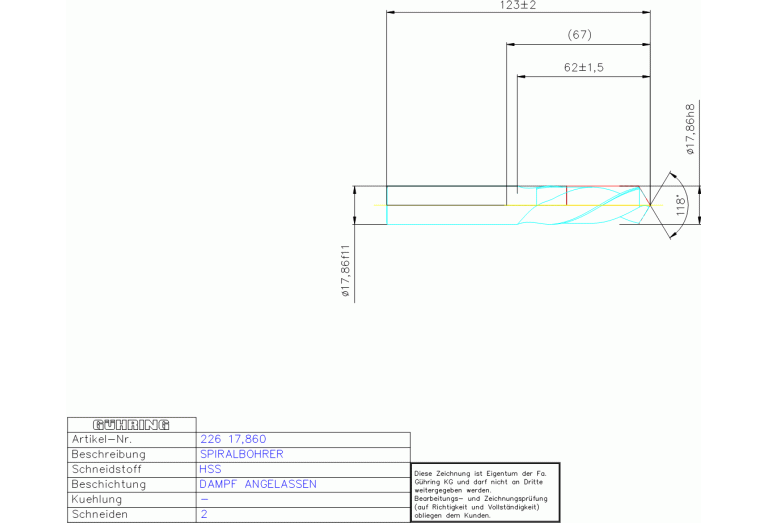
Task: Select the Beschichtung label cell
Action: click(x=109, y=484)
